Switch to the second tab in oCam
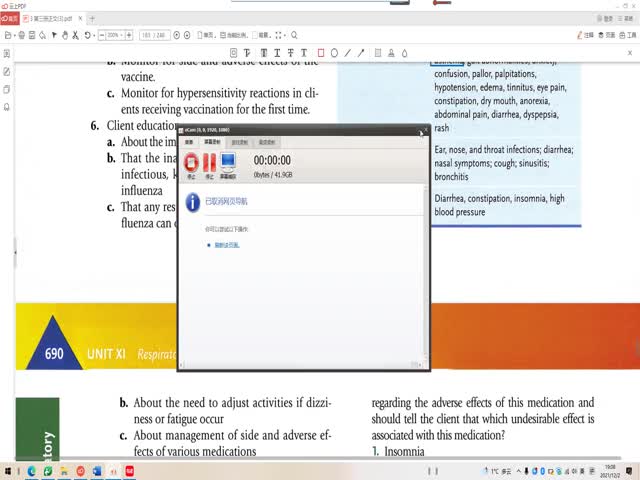Screen dimensions: 640x480 click(x=214, y=142)
